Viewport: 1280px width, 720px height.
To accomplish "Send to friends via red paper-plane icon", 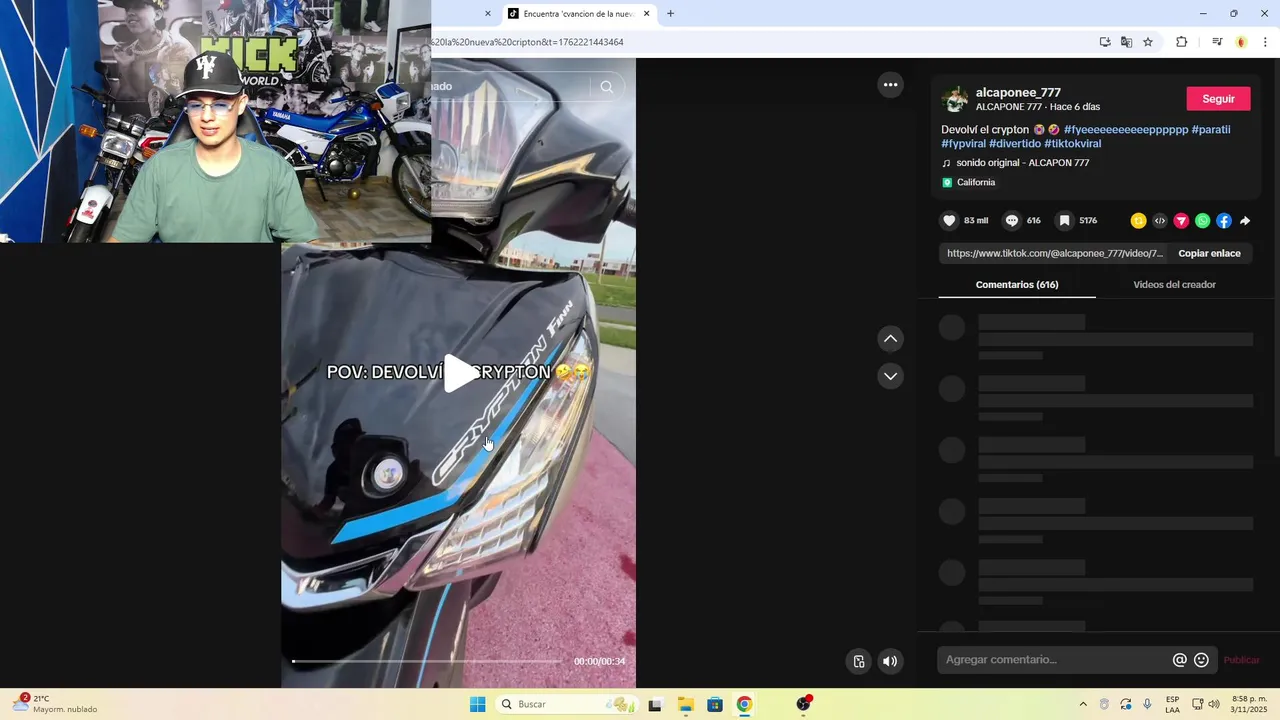I will (x=1181, y=221).
